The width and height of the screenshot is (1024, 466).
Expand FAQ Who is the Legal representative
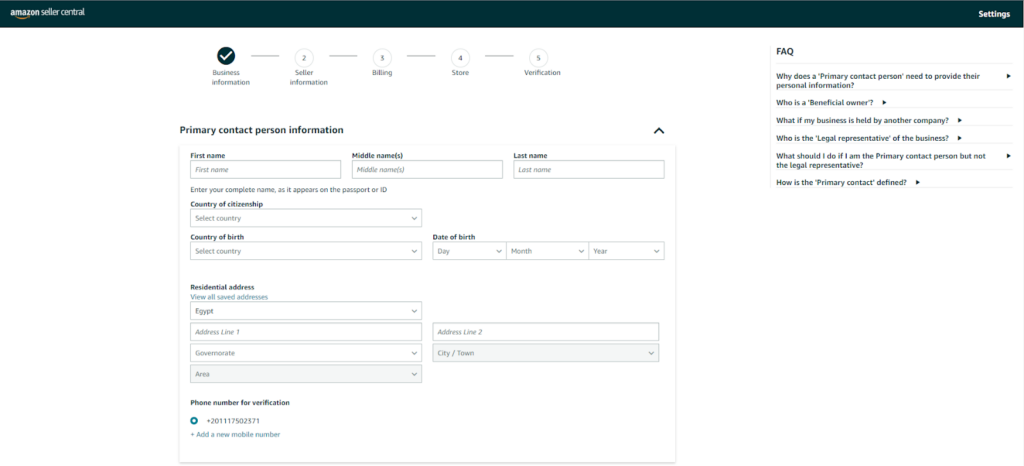[869, 138]
